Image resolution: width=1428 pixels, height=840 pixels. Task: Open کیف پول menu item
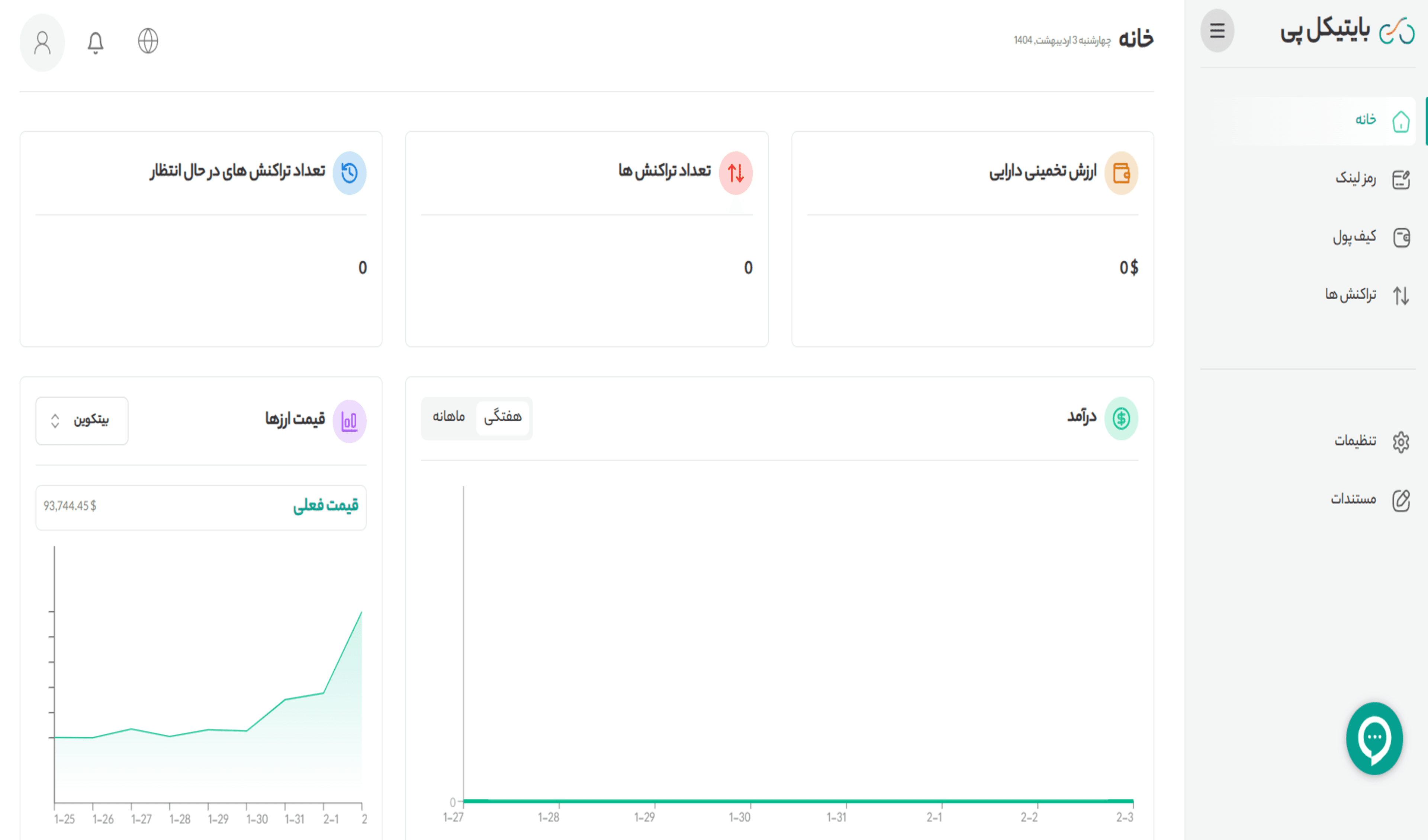pyautogui.click(x=1354, y=236)
